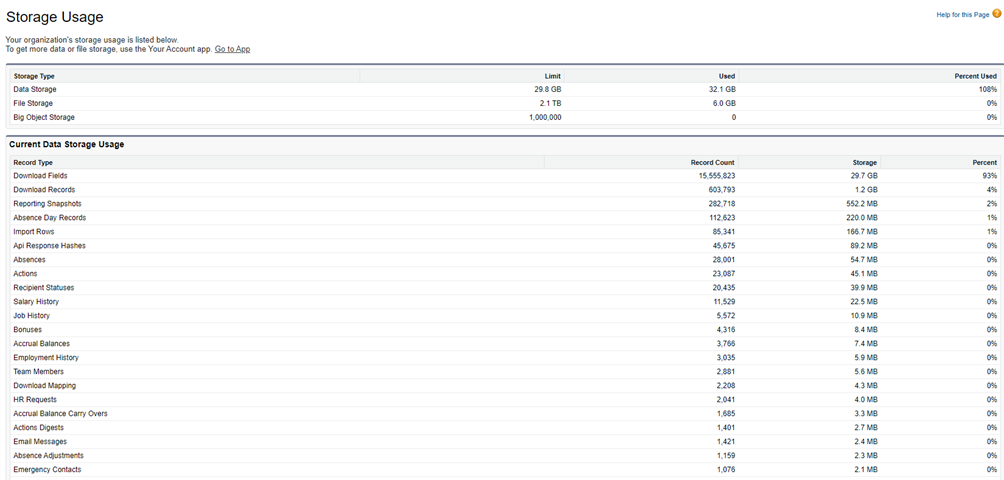Click the Go to App link
The height and width of the screenshot is (480, 1004).
point(232,49)
